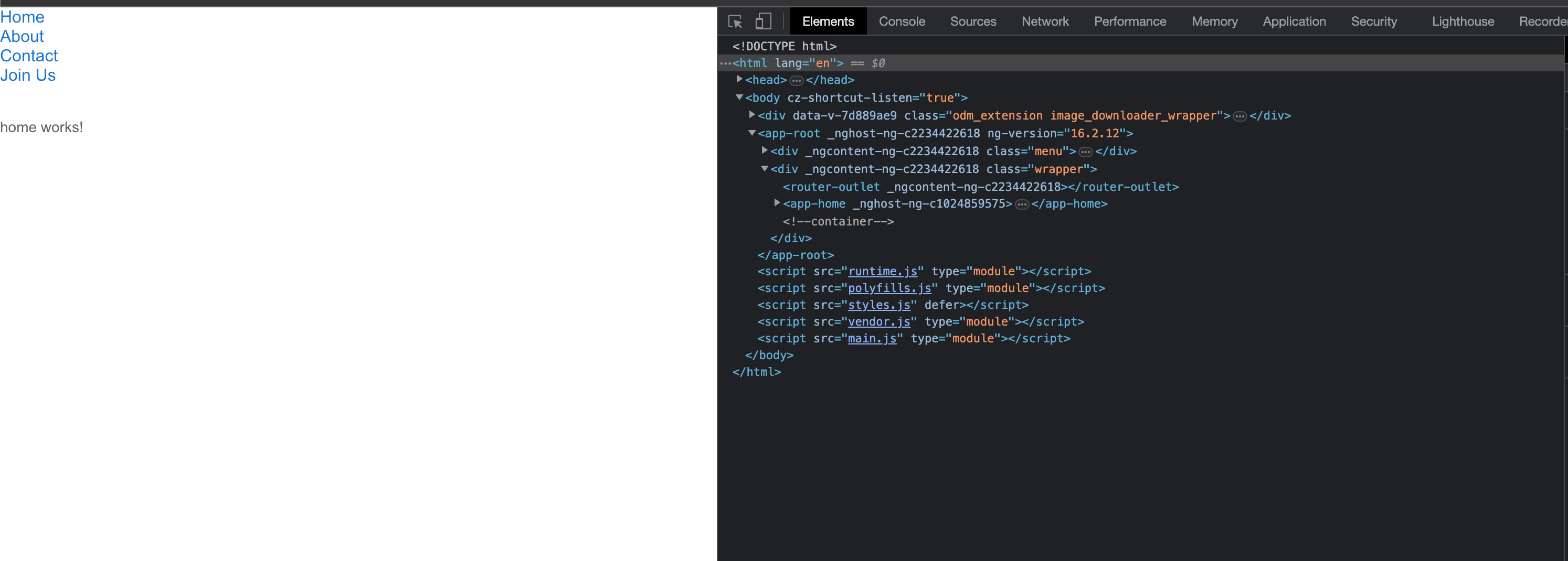
Task: Click the ellipsis badge in the menu div
Action: coord(1085,152)
